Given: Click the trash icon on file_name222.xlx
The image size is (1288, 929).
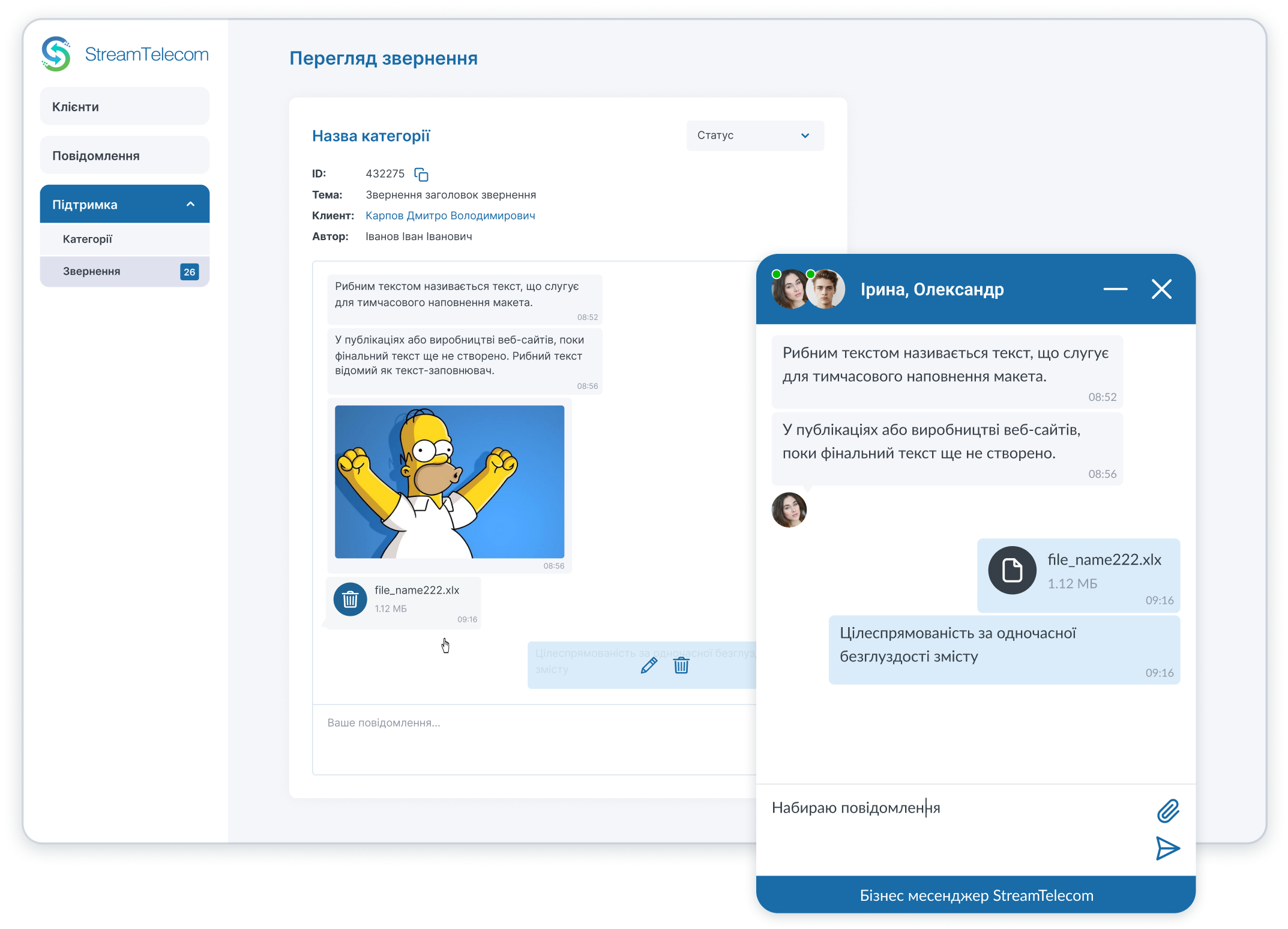Looking at the screenshot, I should [351, 599].
